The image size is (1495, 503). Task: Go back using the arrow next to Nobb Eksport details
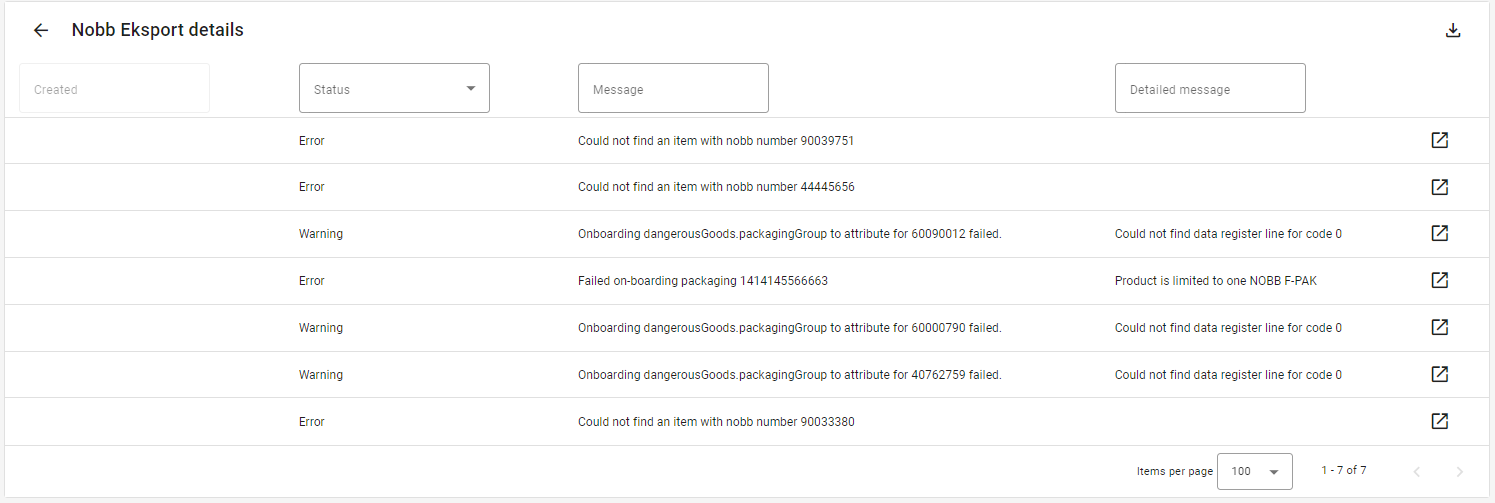point(41,30)
